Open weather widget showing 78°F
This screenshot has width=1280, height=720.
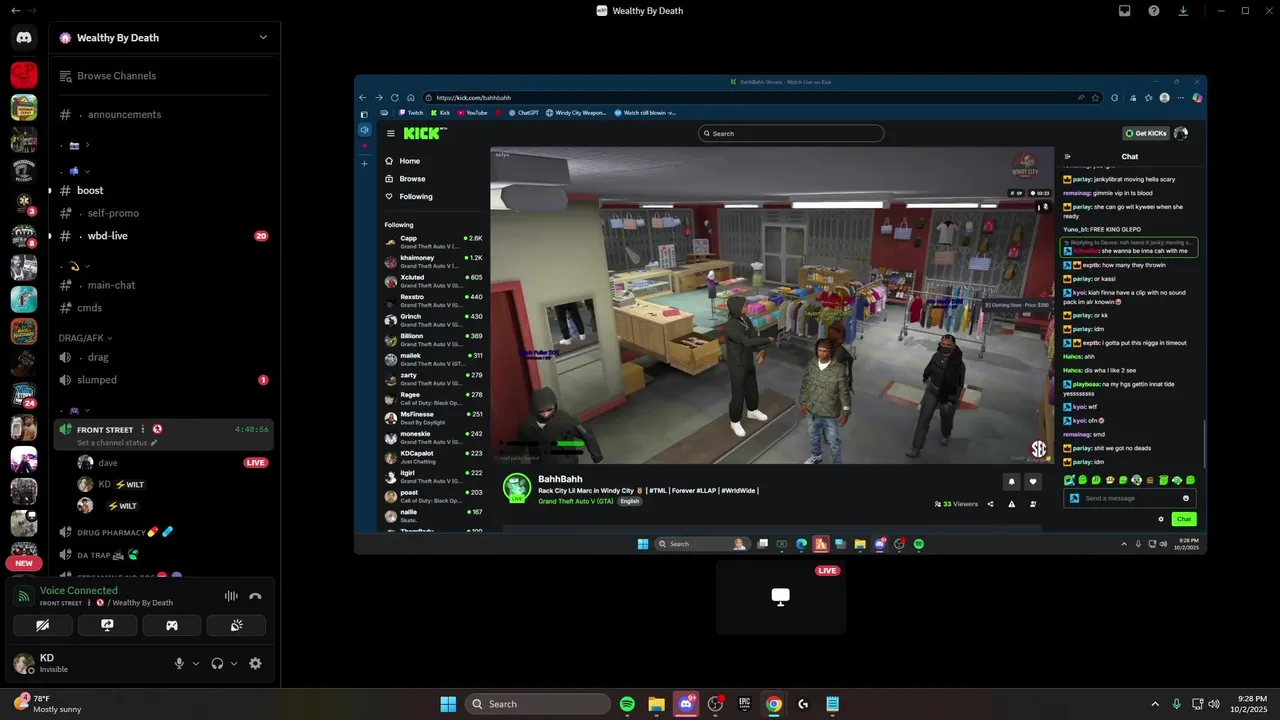point(48,704)
